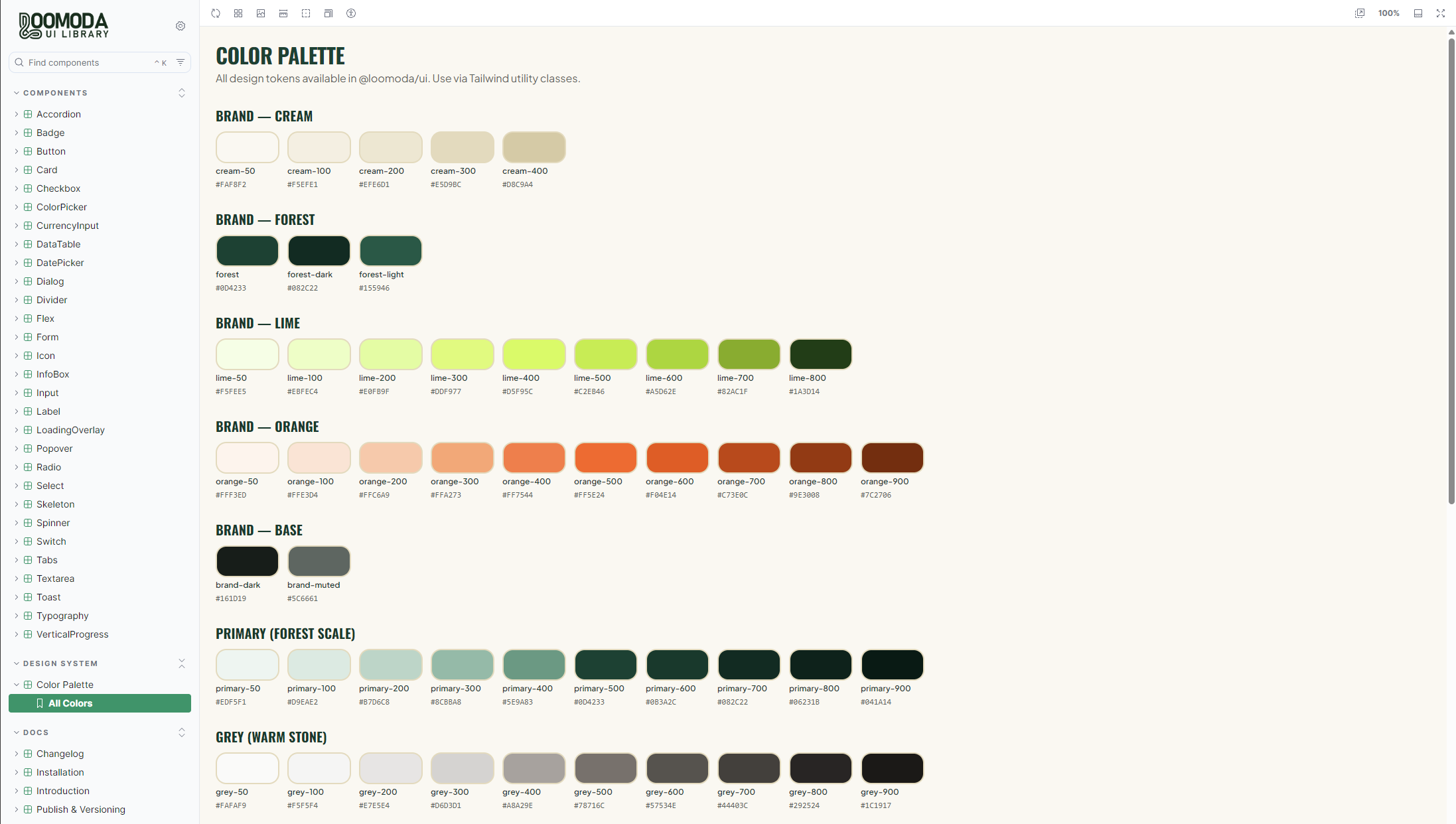Enter fullscreen with the expand icon
1456x824 pixels.
pyautogui.click(x=1441, y=13)
